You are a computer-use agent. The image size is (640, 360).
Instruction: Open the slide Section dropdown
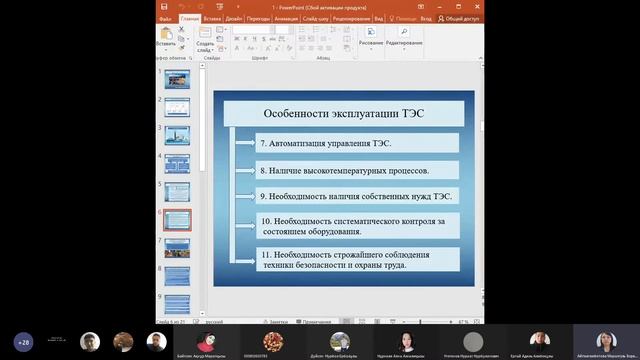click(x=222, y=49)
